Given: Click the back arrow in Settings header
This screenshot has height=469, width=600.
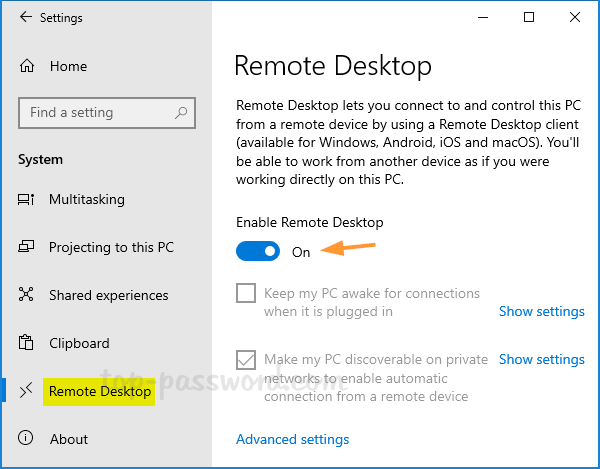Looking at the screenshot, I should (x=25, y=18).
